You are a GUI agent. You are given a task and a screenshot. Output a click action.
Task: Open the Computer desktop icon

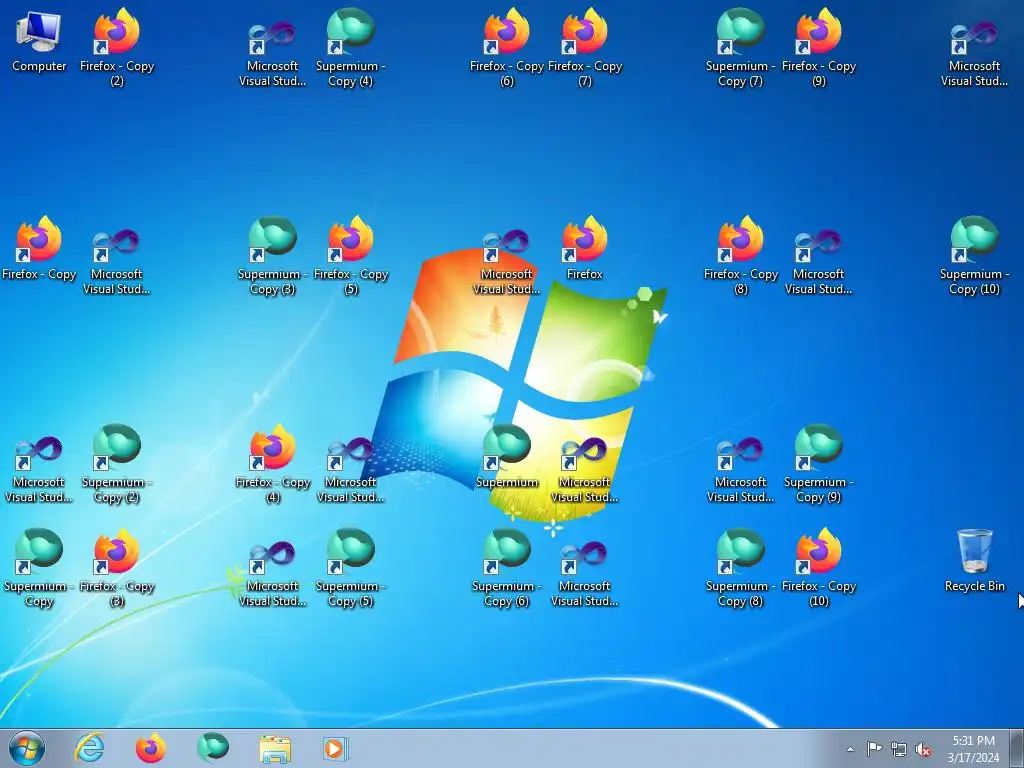click(x=39, y=40)
